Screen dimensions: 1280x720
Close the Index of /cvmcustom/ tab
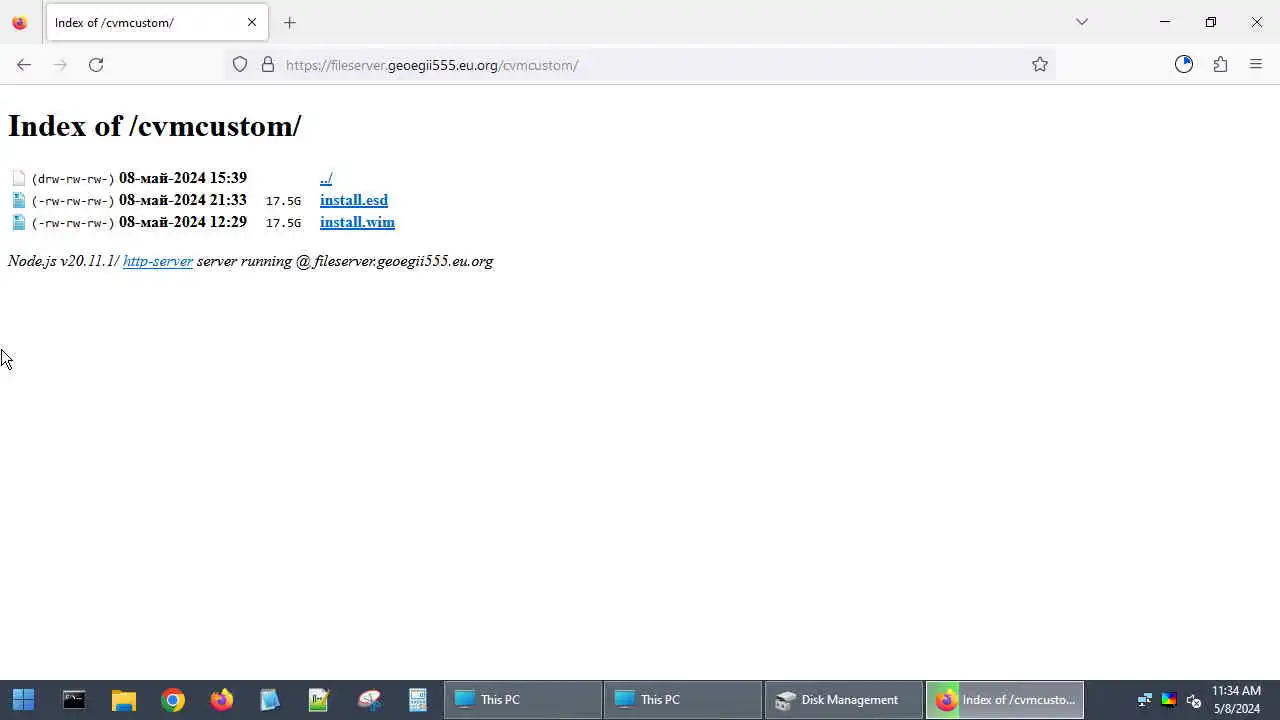coord(252,22)
